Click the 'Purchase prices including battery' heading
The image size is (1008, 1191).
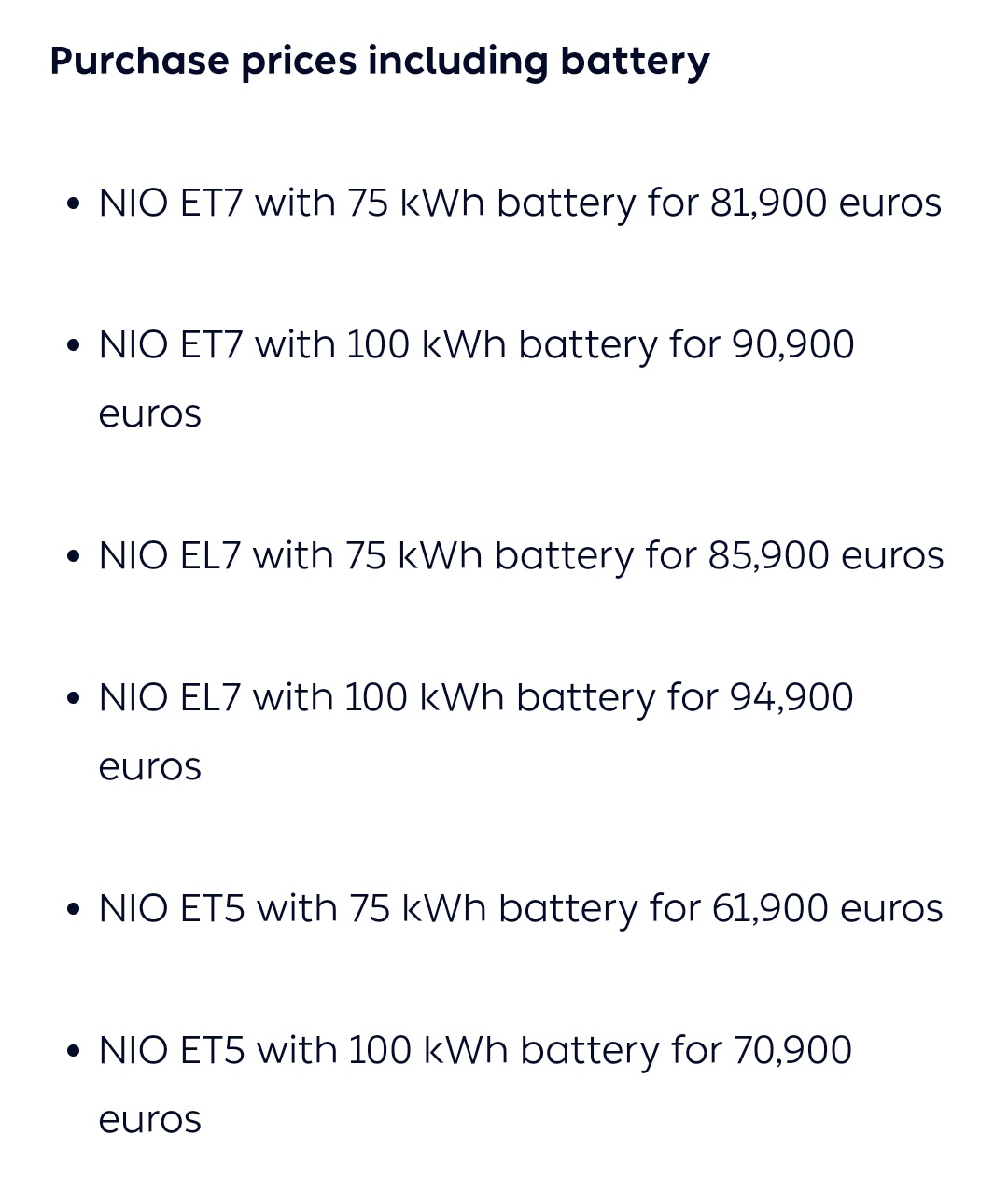click(379, 62)
